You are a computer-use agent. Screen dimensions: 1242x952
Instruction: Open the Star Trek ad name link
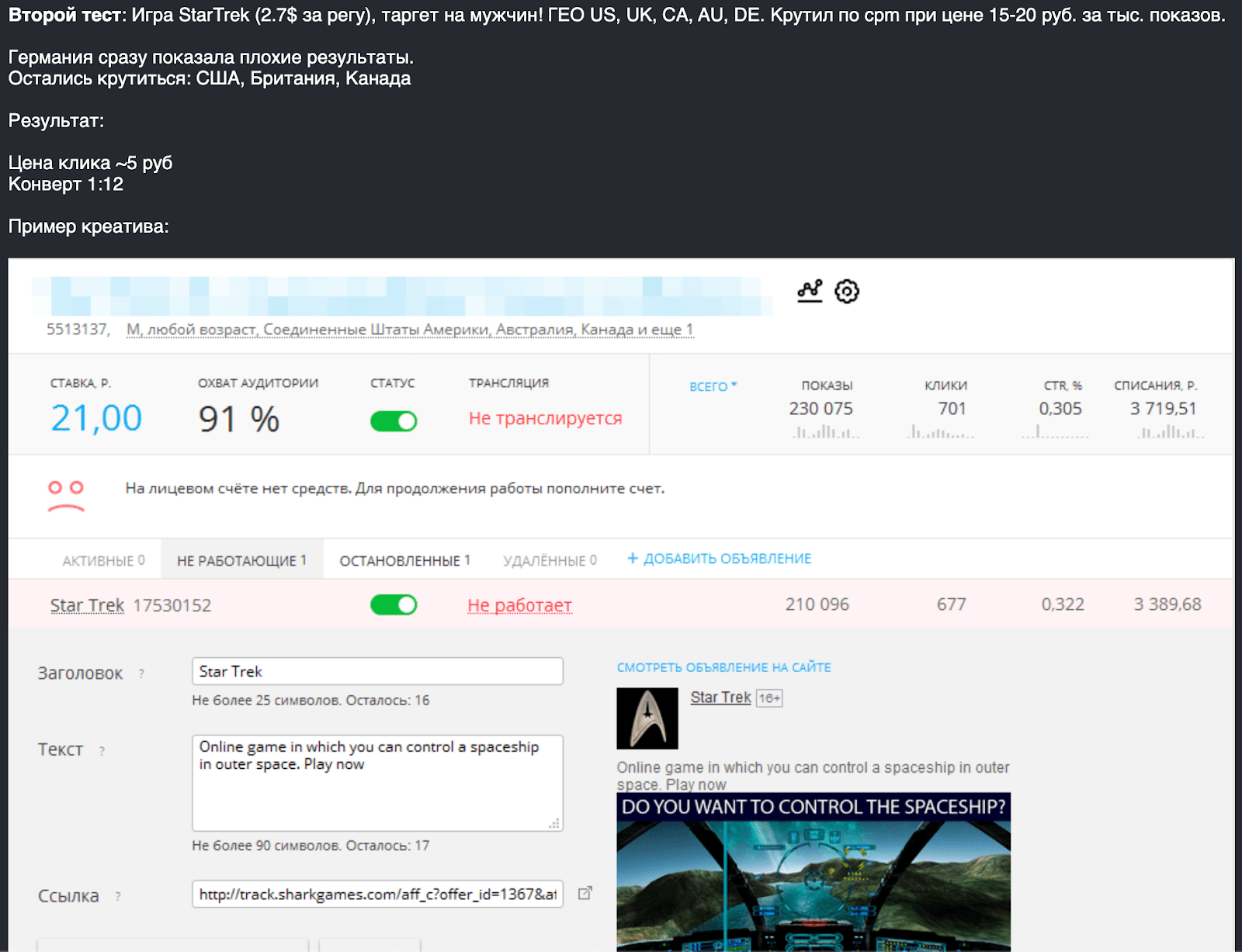point(87,605)
